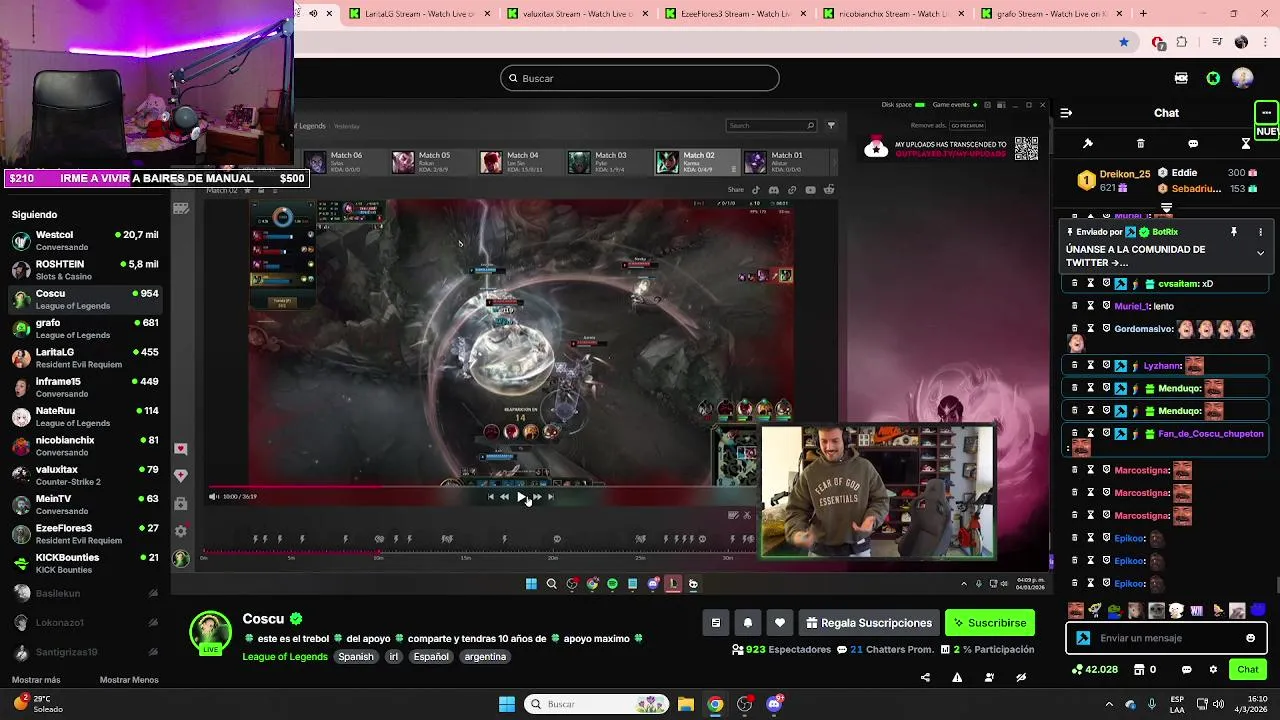The height and width of the screenshot is (720, 1280).
Task: Click the irl tag under the title
Action: [394, 657]
